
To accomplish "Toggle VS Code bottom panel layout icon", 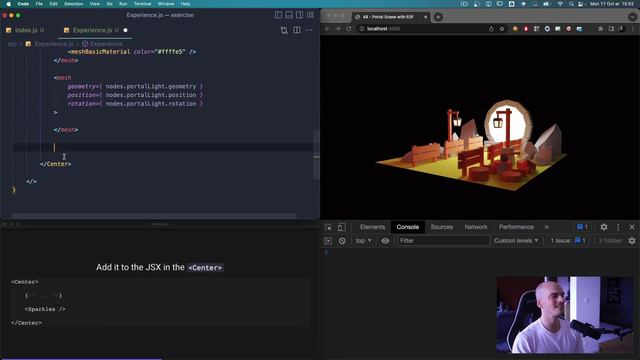I will point(289,15).
